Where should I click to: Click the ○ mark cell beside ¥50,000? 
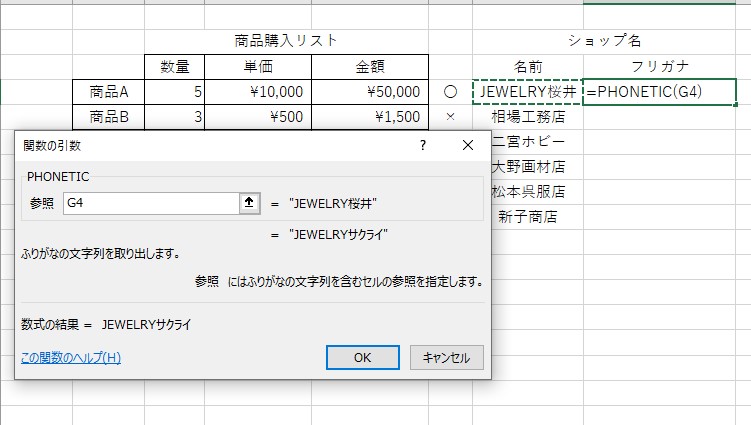click(x=449, y=92)
